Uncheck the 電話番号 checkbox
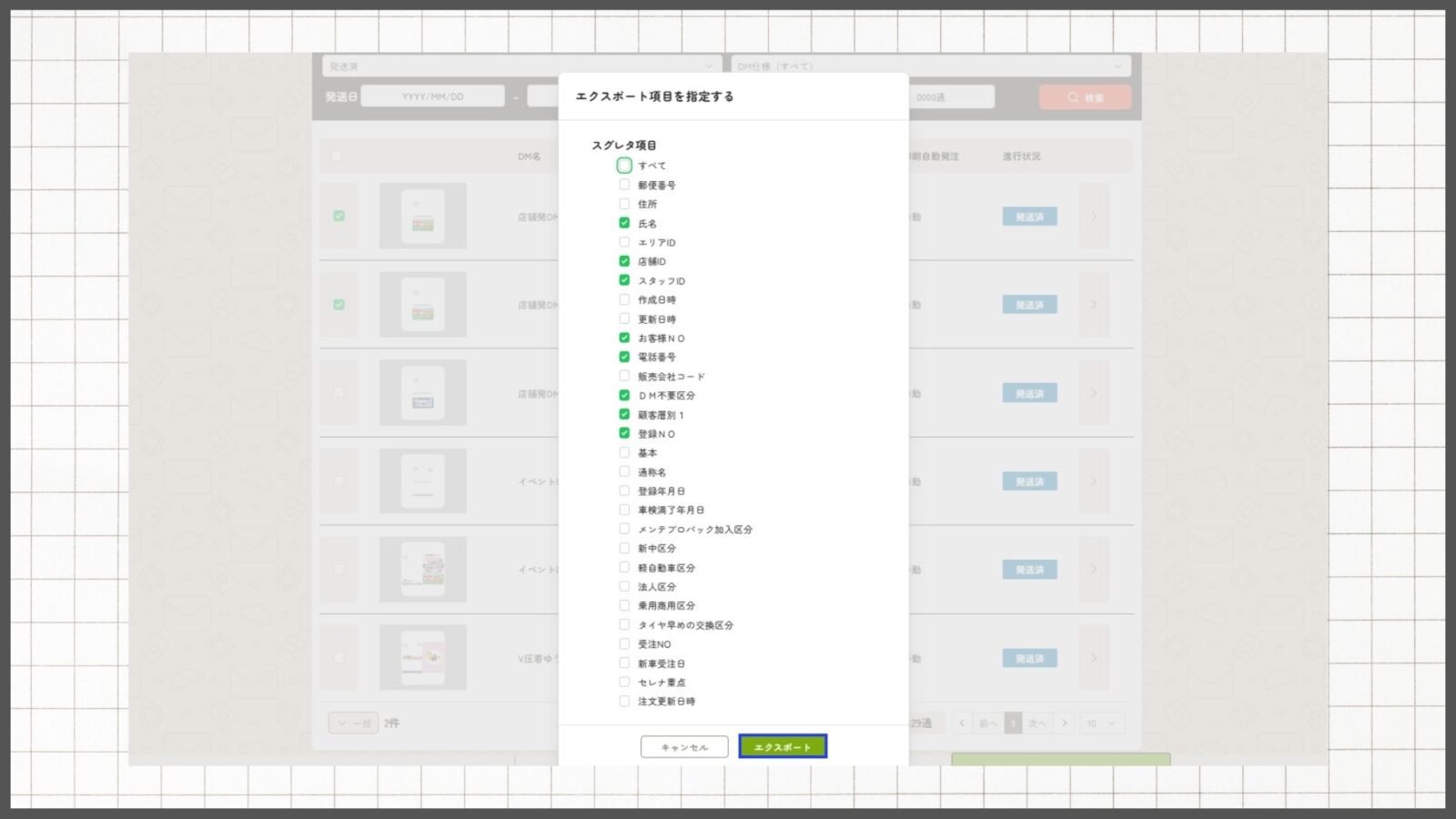 pyautogui.click(x=624, y=357)
